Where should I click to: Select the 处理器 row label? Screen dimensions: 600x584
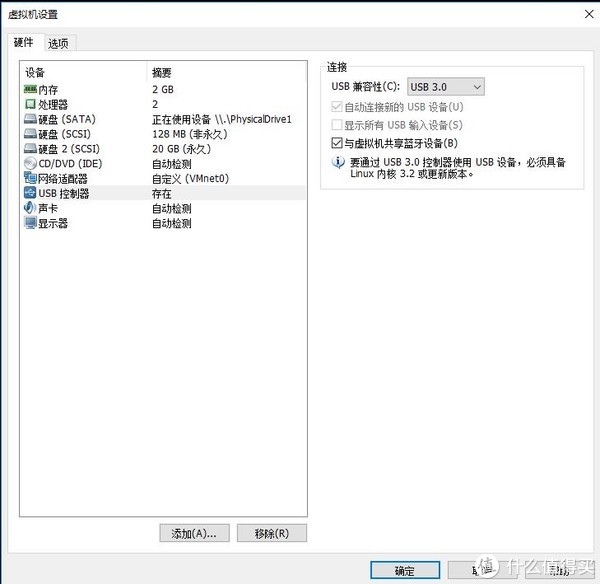pyautogui.click(x=53, y=104)
